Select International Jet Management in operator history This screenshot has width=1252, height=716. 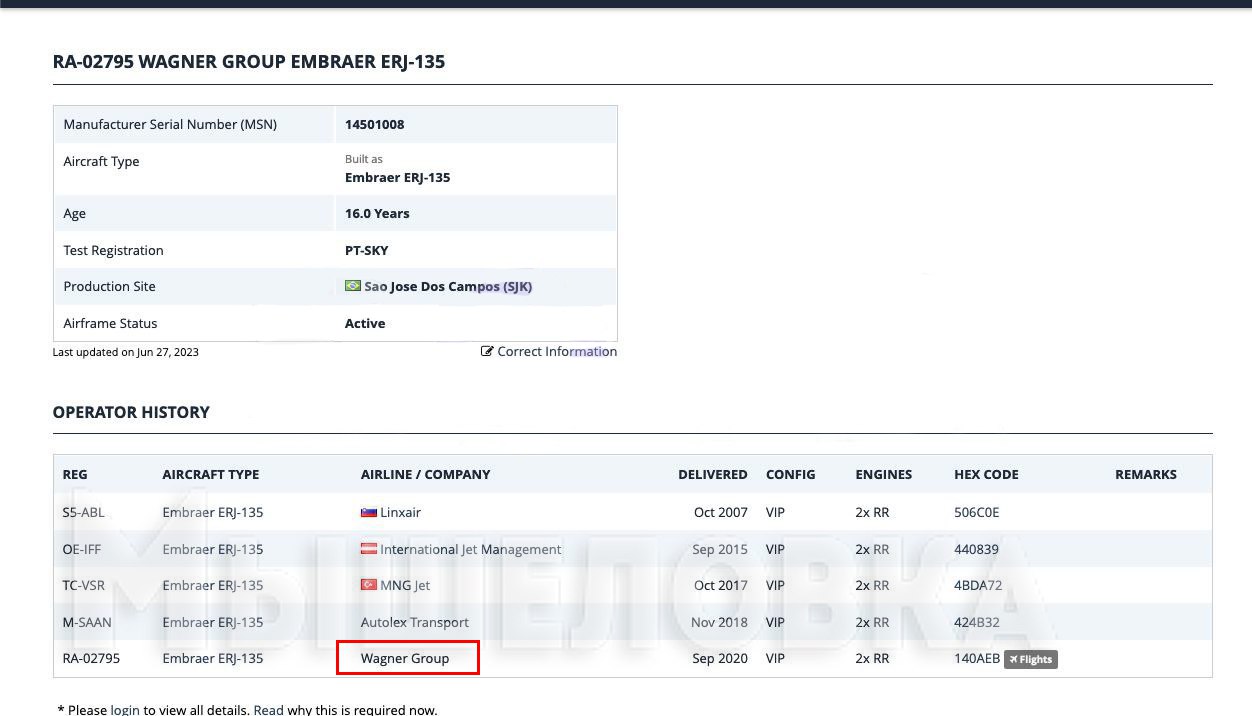[470, 549]
